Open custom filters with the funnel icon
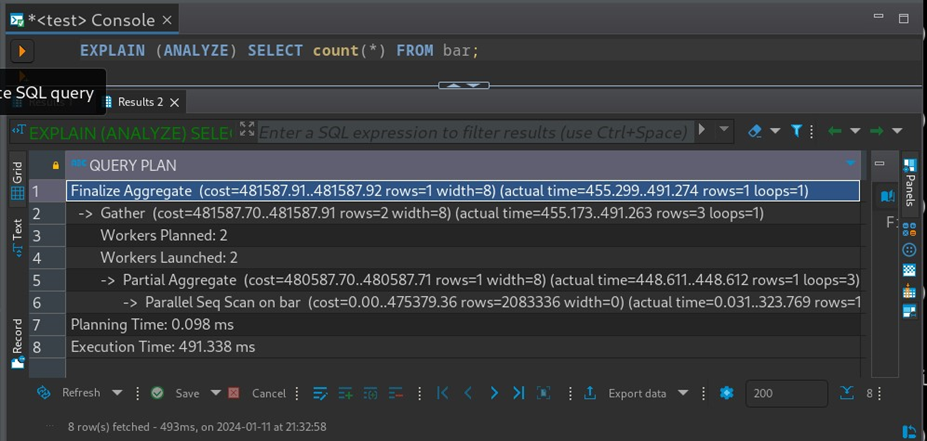 point(796,131)
